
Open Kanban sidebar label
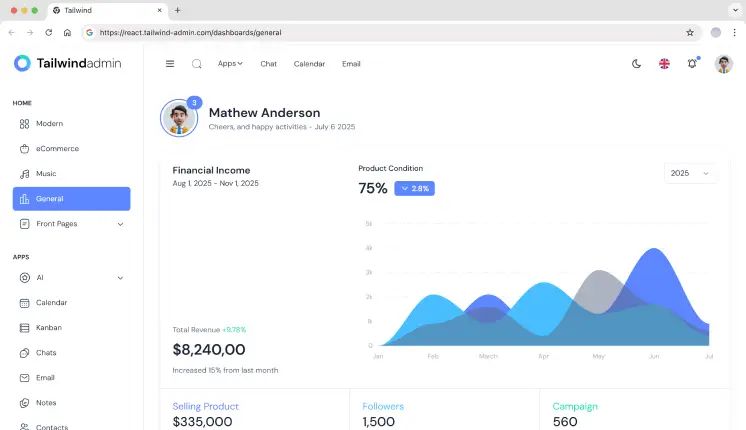point(49,328)
